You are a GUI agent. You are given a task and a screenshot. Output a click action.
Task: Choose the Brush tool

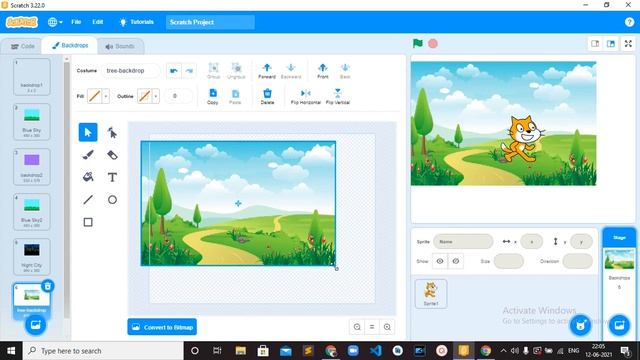[88, 155]
